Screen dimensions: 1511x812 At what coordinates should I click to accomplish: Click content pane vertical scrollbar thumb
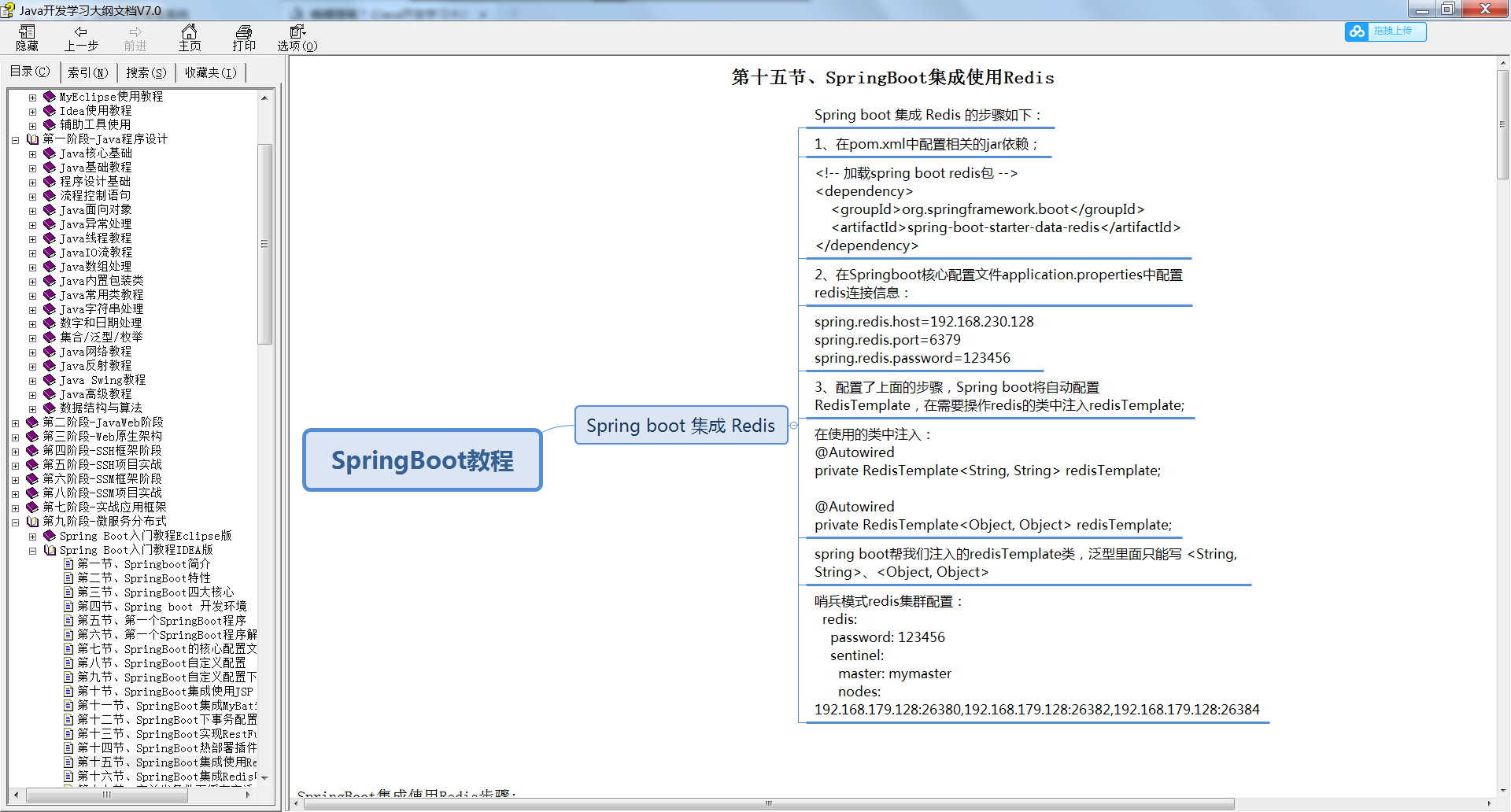(x=1502, y=124)
